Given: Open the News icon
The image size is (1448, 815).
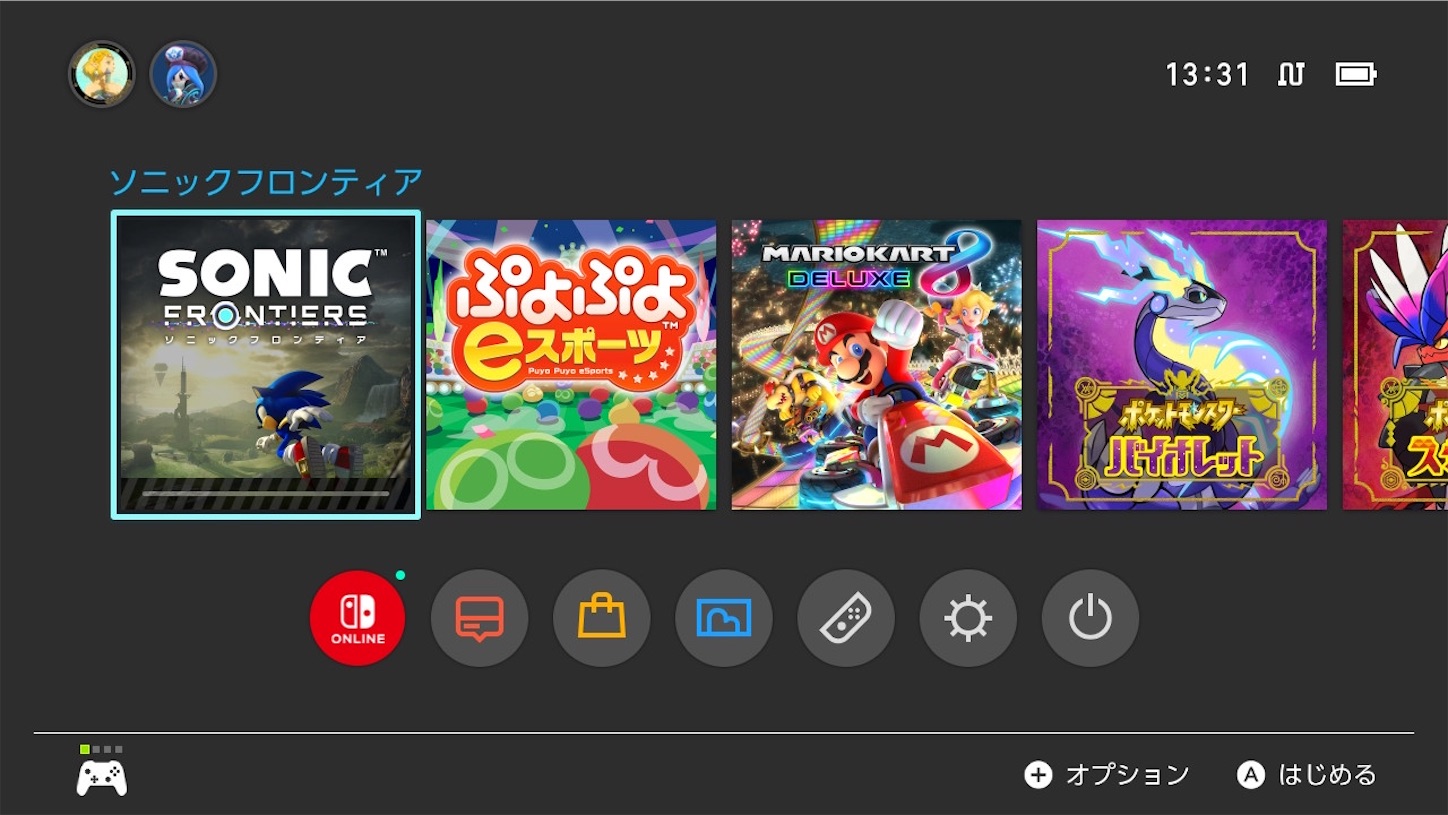Looking at the screenshot, I should 480,618.
